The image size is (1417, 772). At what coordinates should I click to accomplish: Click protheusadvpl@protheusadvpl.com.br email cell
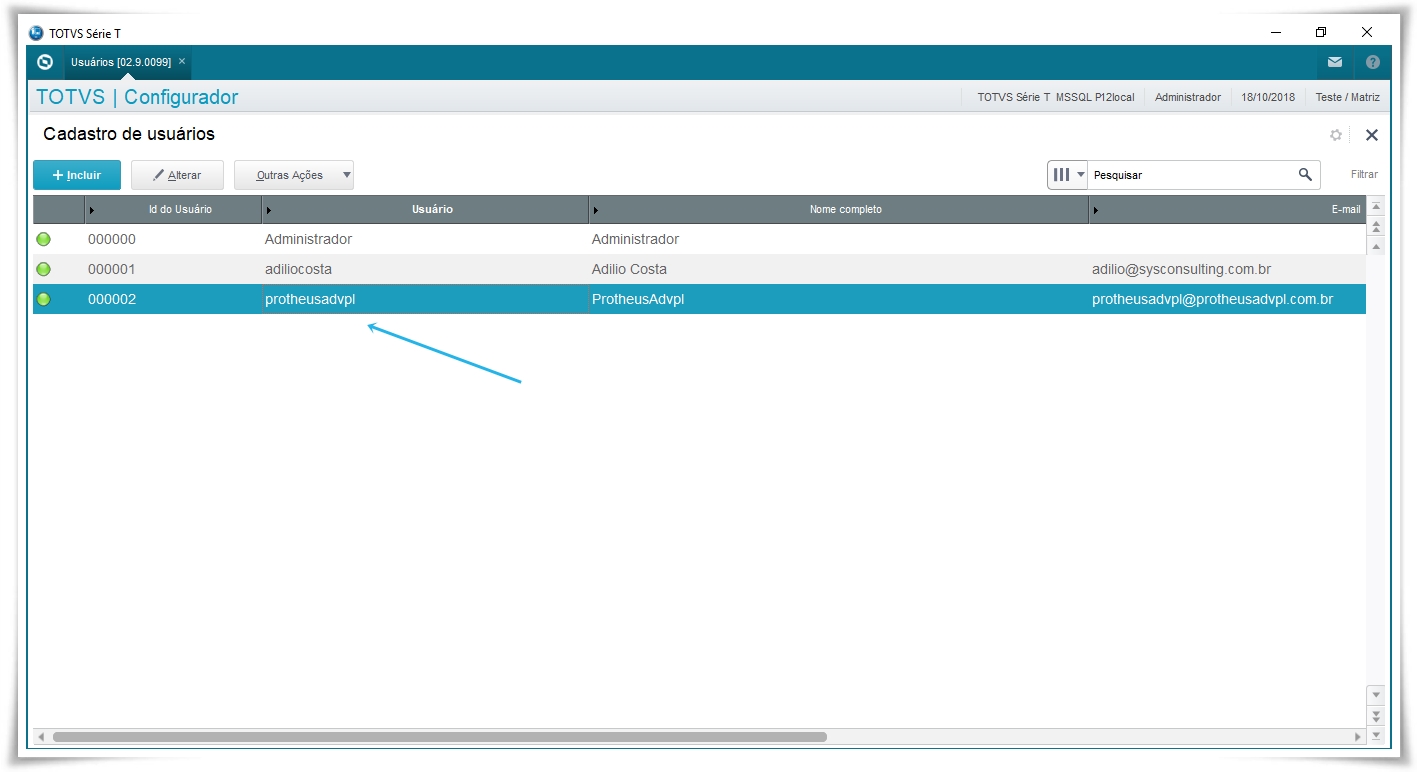1212,299
